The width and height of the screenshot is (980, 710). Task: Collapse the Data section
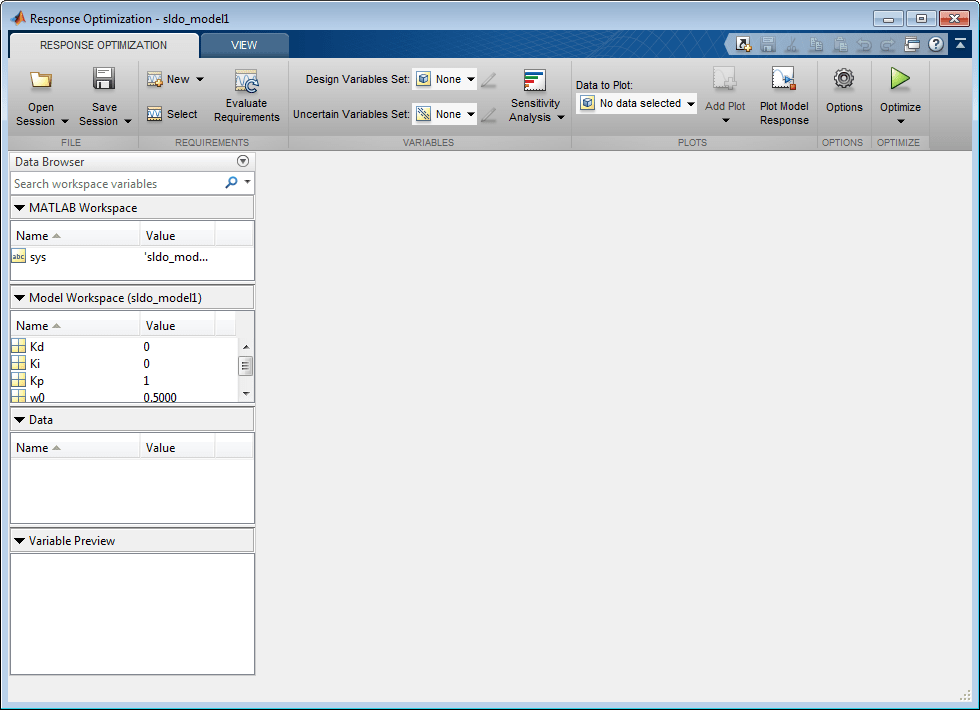tap(19, 420)
